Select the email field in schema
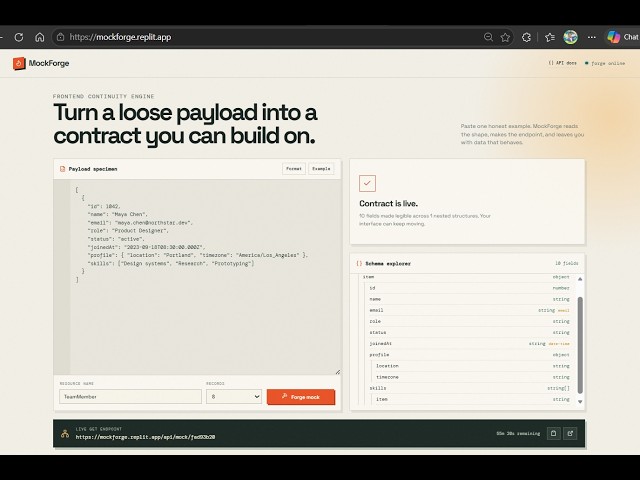This screenshot has width=640, height=480. click(469, 310)
